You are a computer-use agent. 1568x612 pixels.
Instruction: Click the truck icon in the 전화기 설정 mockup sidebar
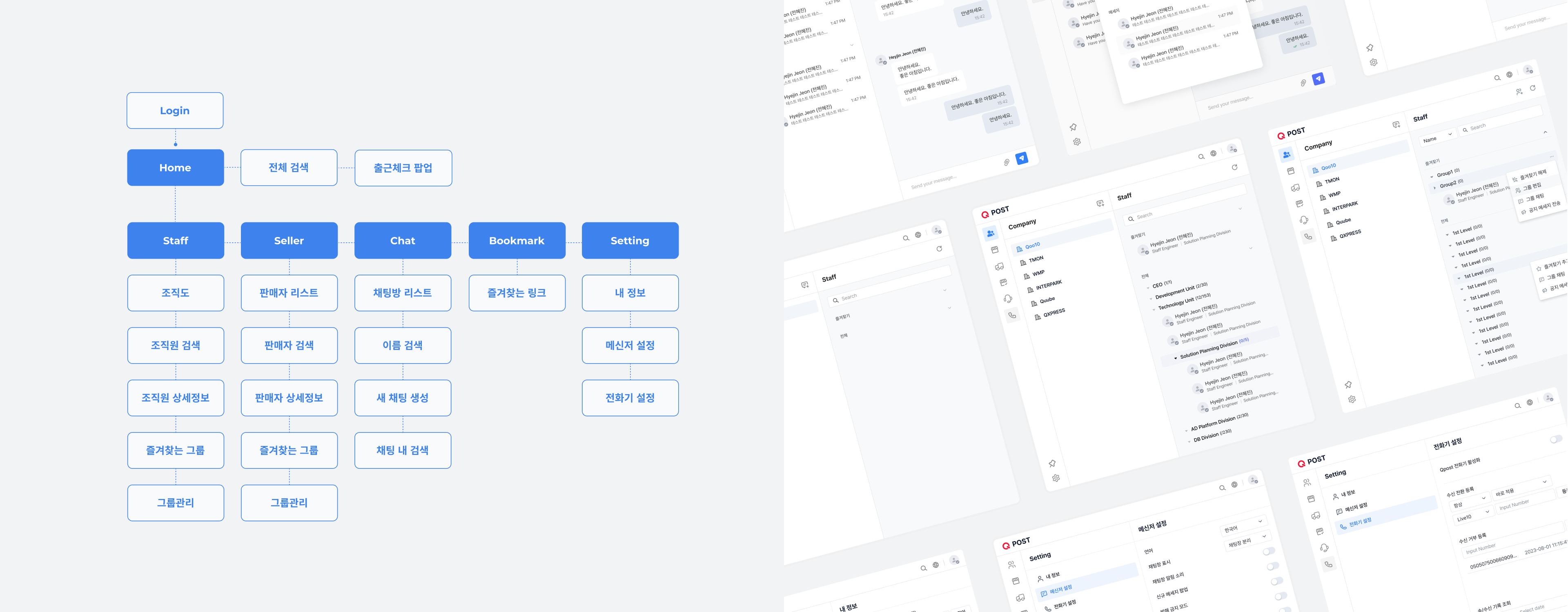[x=1315, y=515]
